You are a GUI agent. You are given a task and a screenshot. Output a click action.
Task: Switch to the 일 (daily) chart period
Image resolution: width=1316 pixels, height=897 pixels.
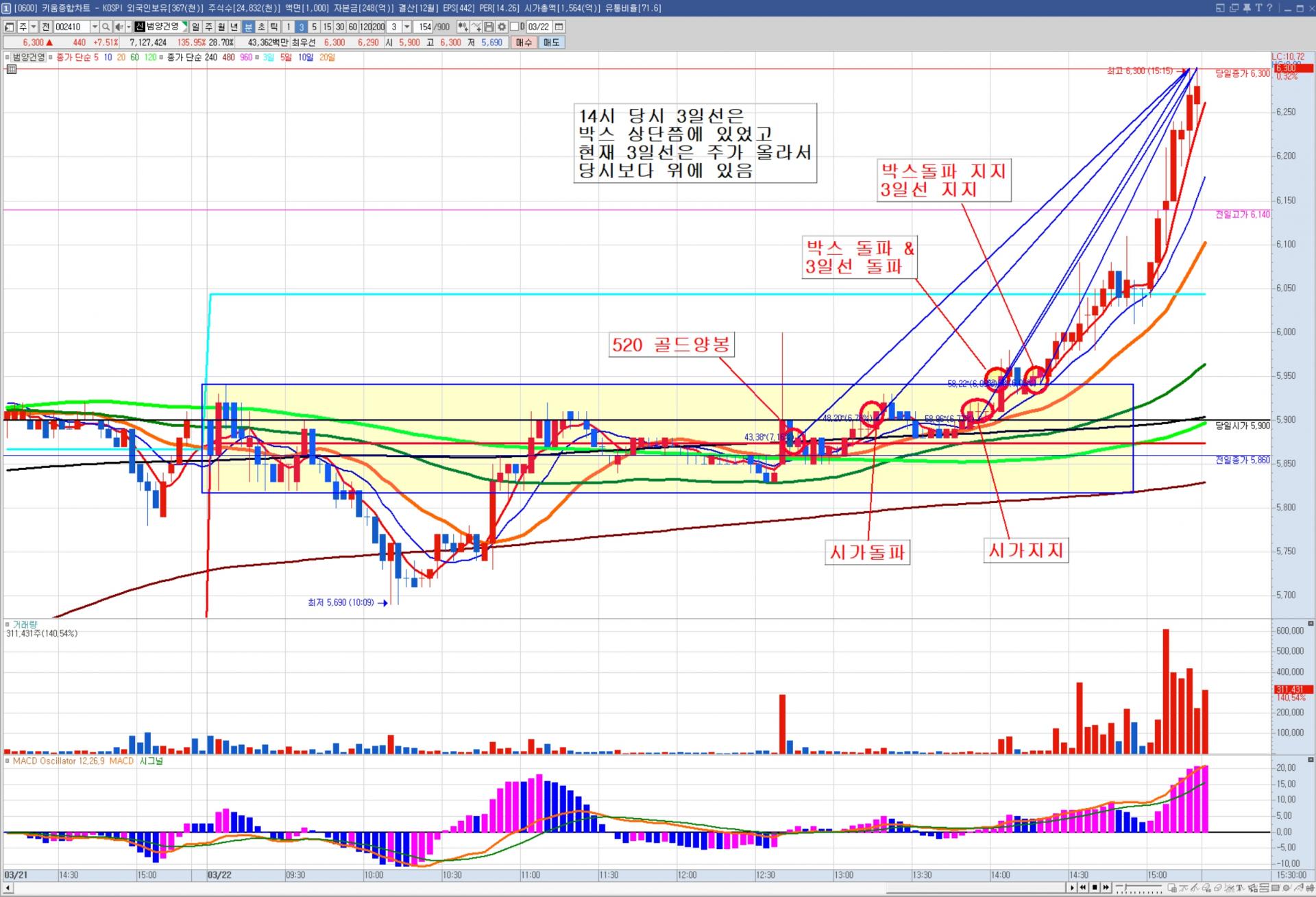[196, 27]
